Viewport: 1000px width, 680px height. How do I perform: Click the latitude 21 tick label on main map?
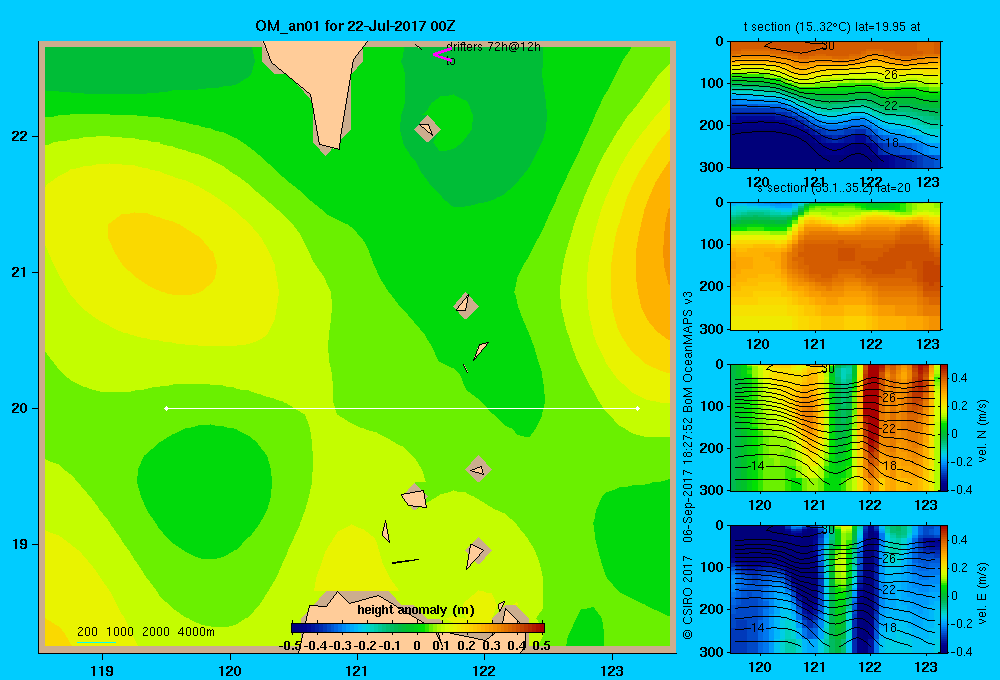[x=20, y=272]
